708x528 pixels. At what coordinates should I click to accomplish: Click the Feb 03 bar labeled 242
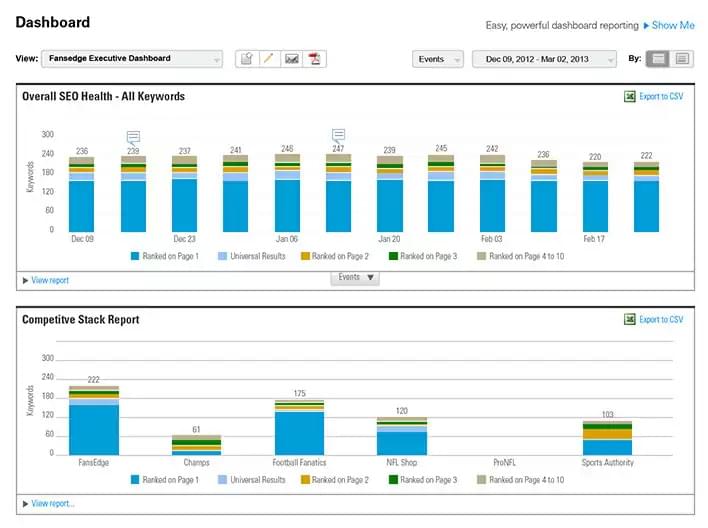492,193
